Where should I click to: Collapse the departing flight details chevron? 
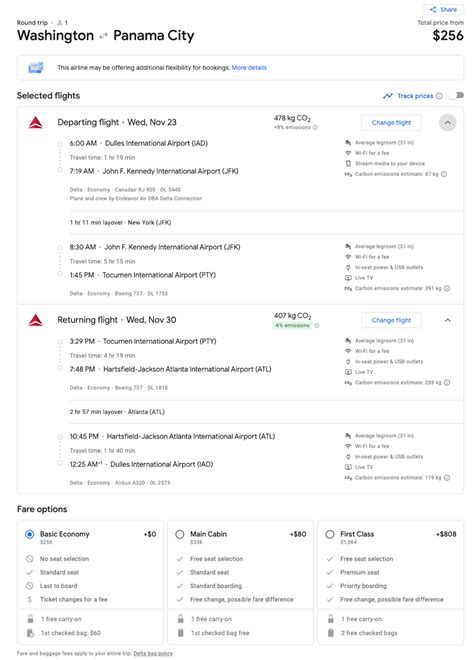[447, 123]
